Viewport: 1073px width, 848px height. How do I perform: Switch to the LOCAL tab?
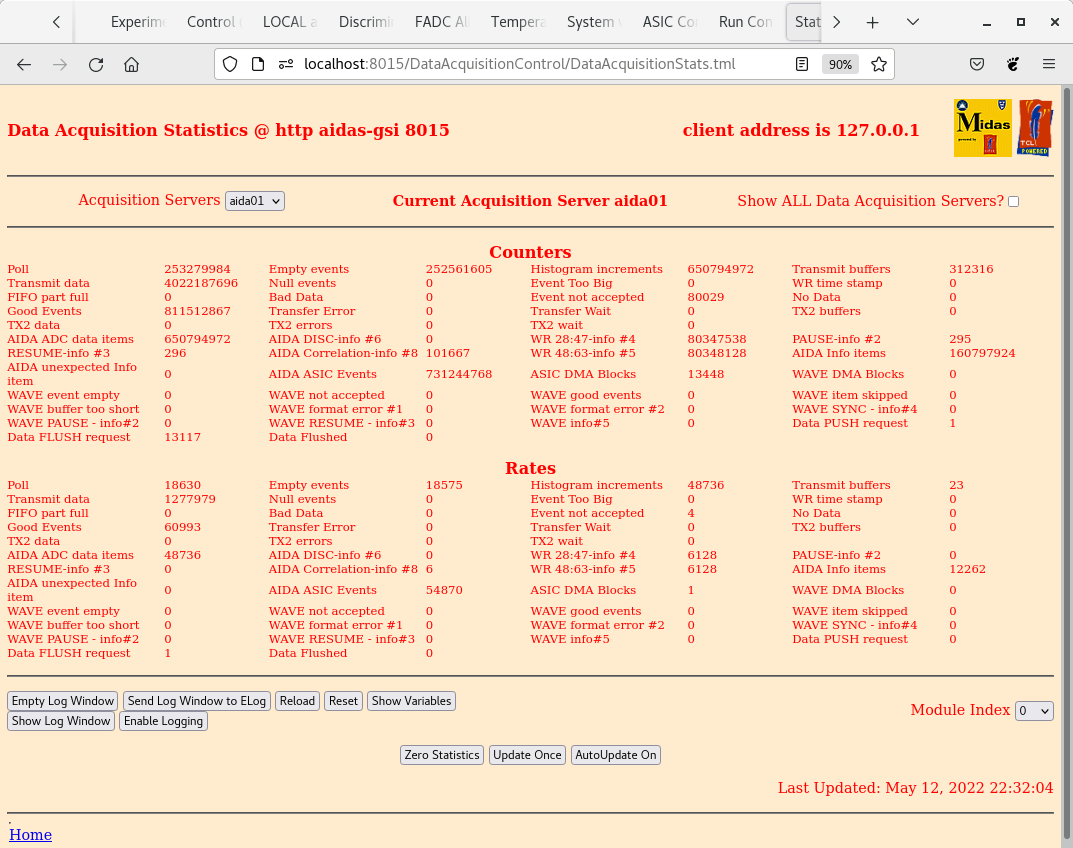289,22
